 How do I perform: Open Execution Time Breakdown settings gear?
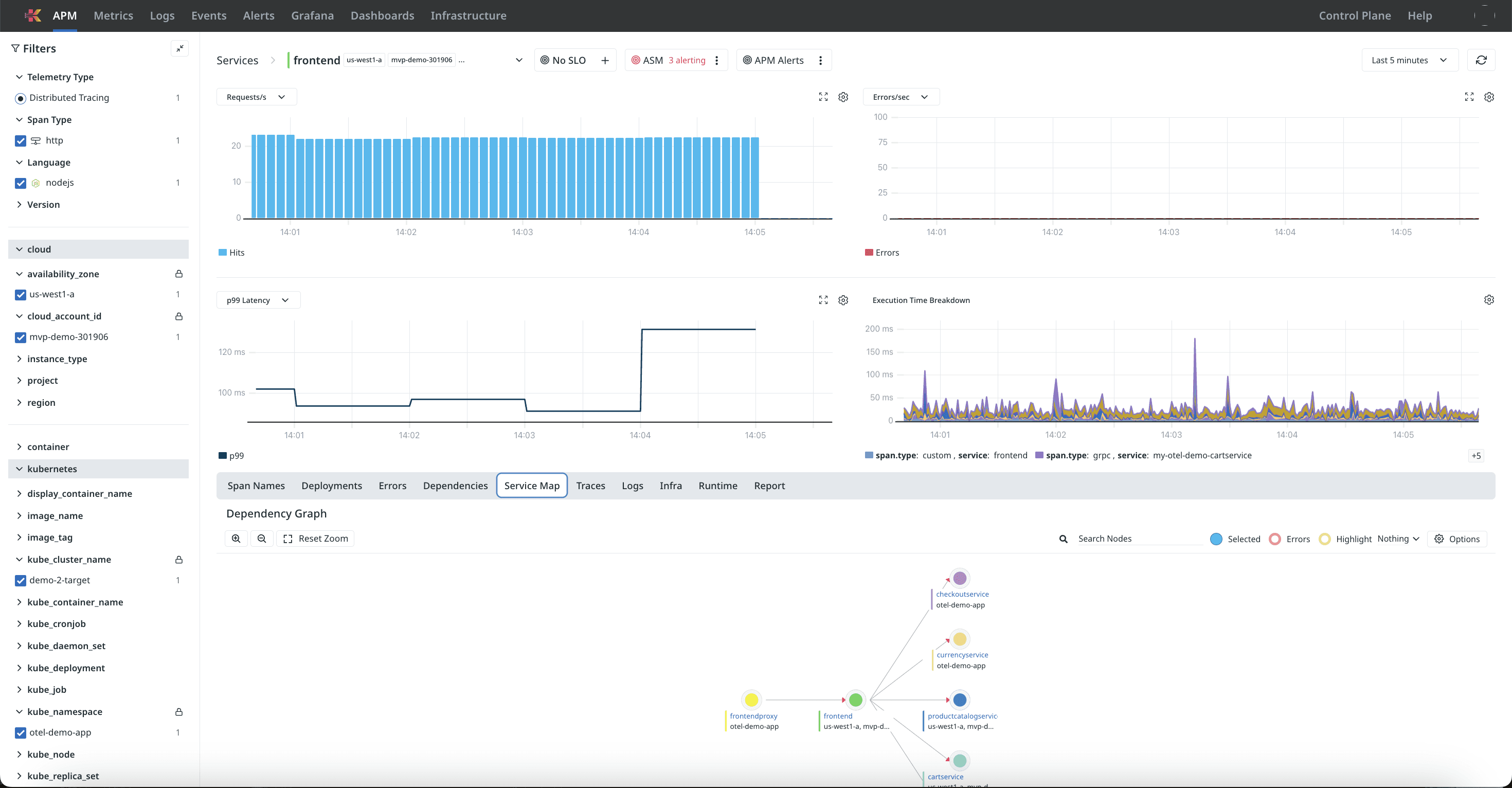(x=1488, y=300)
